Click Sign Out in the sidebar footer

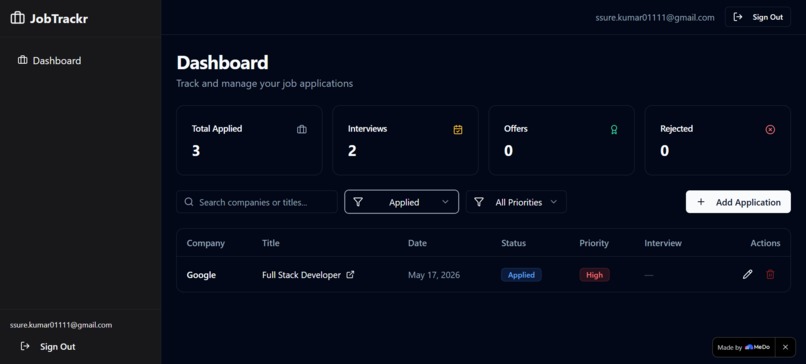point(48,347)
